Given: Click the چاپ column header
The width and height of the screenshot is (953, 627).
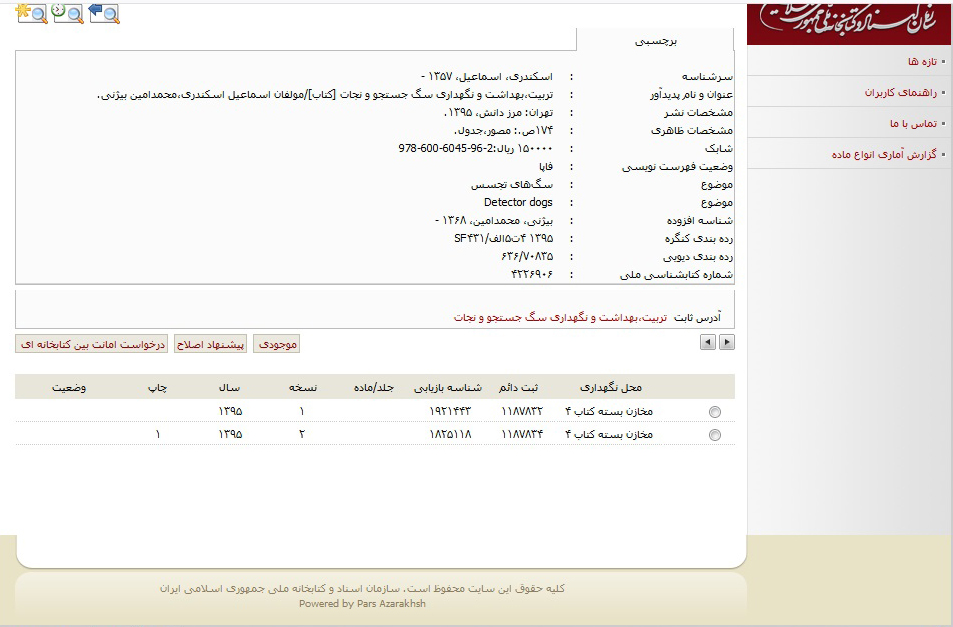Looking at the screenshot, I should [157, 388].
